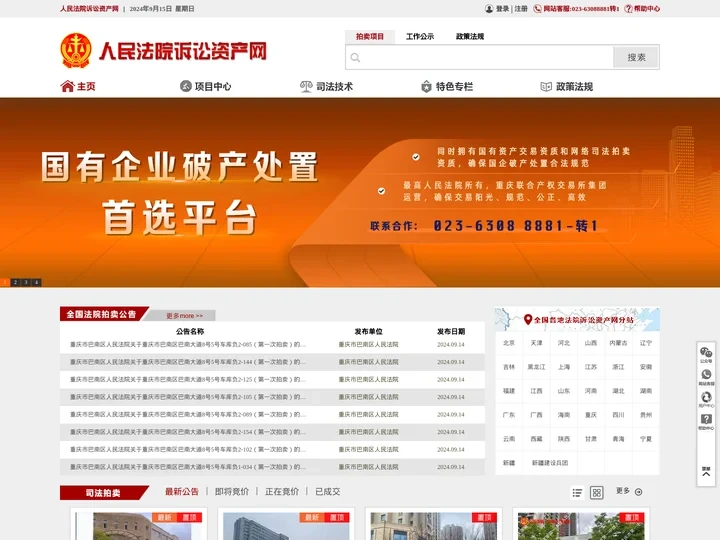720x540 pixels.
Task: Open the second auction item thumbnail
Action: click(286, 526)
